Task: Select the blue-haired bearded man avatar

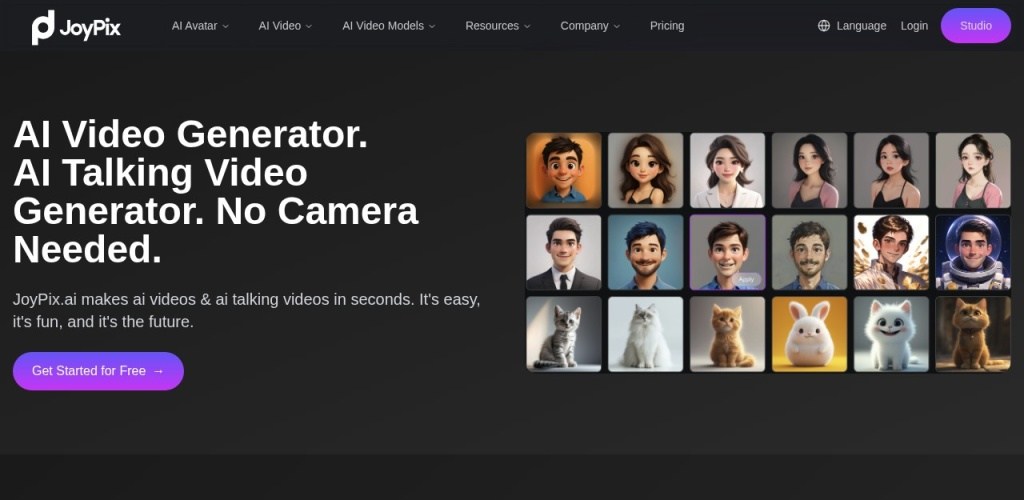Action: (x=646, y=252)
